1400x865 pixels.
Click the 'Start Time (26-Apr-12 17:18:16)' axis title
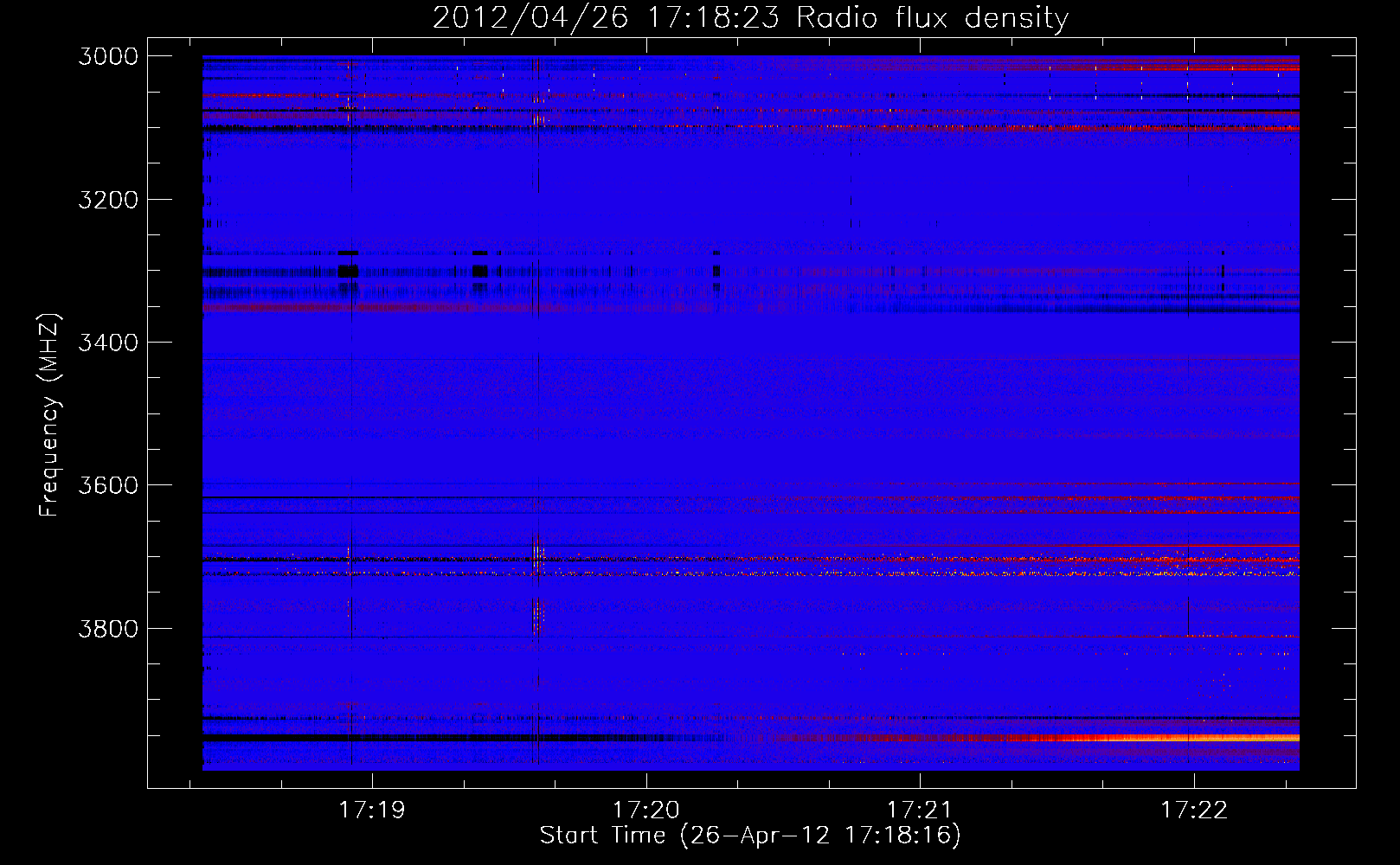pos(750,836)
